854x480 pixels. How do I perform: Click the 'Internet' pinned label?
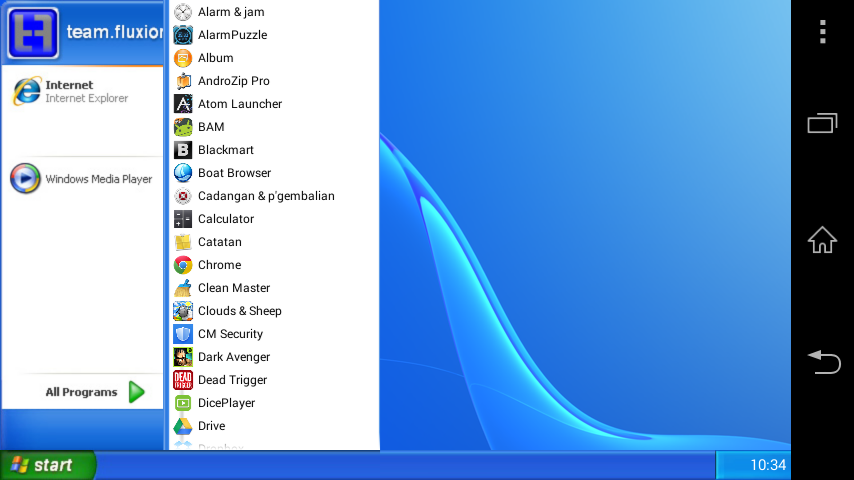pos(69,85)
